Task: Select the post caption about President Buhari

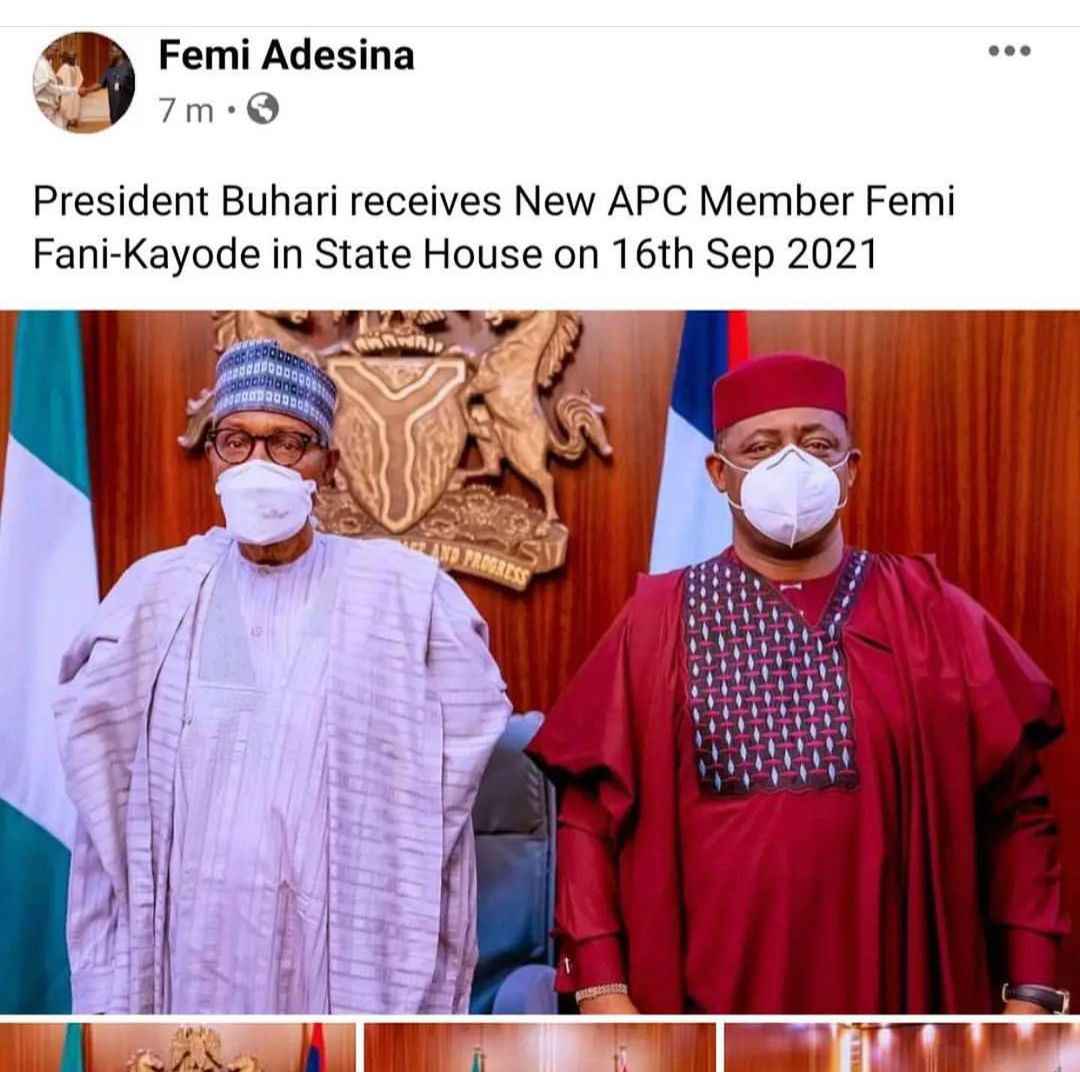Action: click(x=494, y=227)
